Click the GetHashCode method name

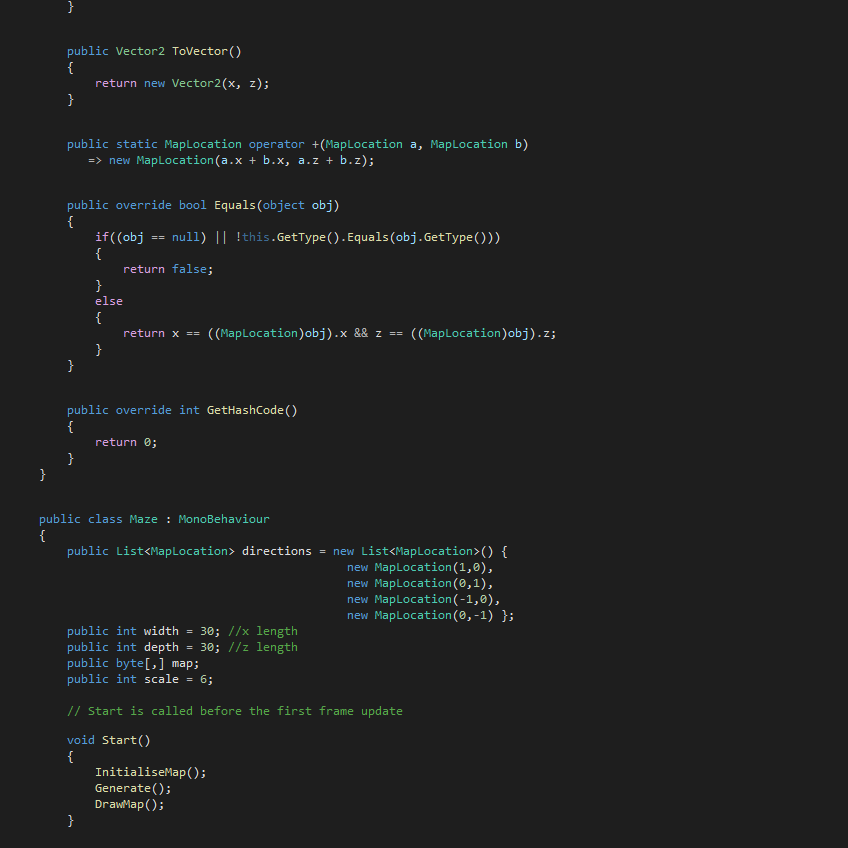(245, 410)
